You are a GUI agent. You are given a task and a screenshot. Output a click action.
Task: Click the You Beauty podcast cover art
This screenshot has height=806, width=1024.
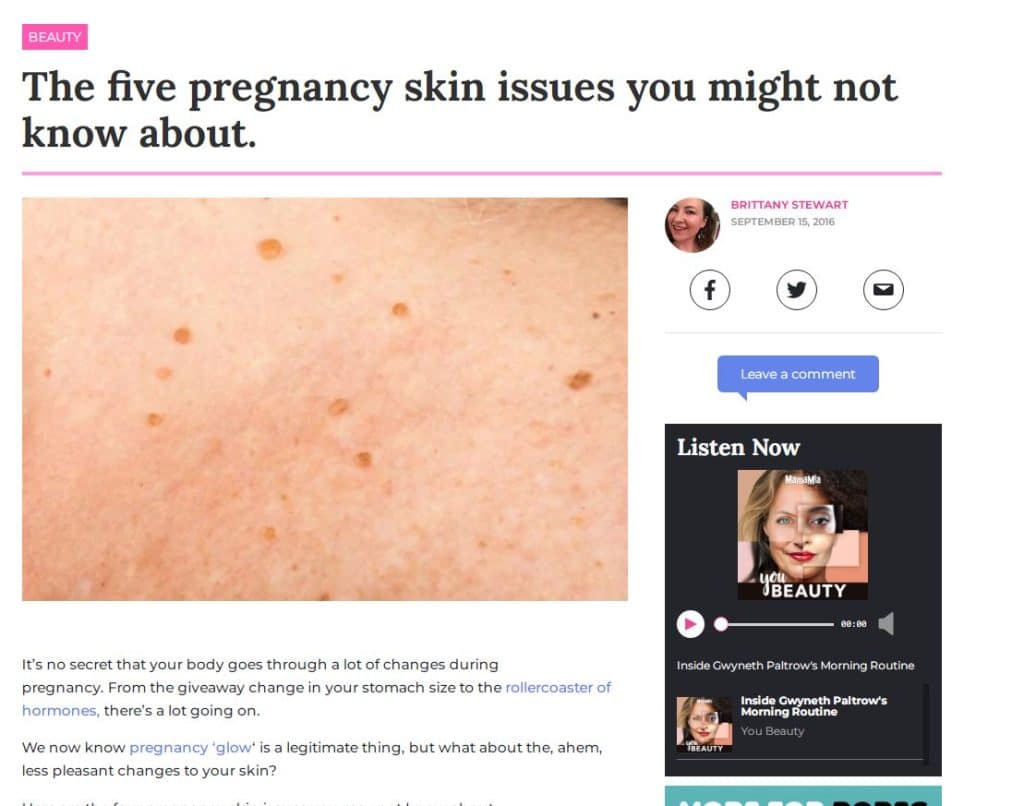[x=803, y=534]
